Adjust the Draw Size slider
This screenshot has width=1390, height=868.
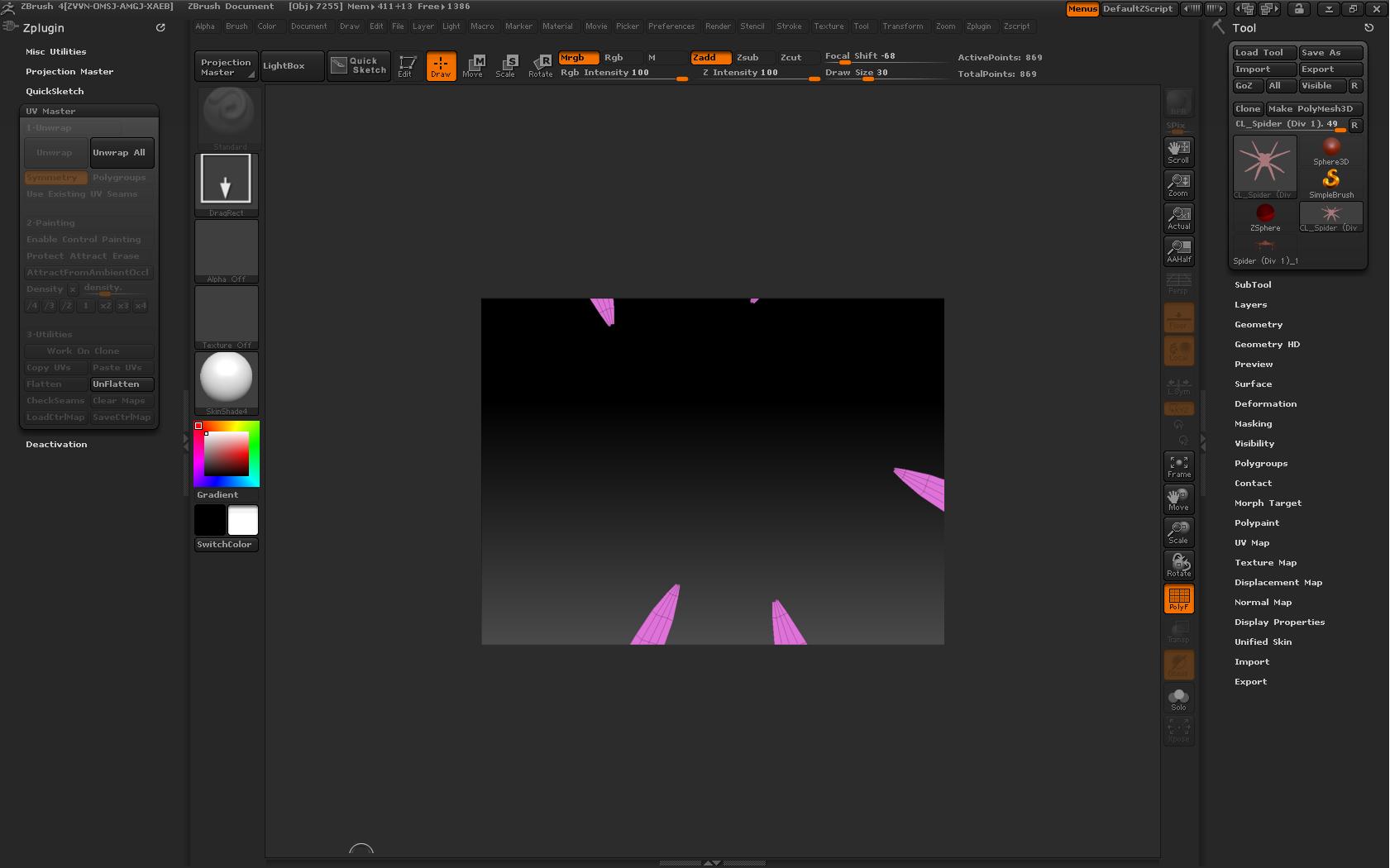point(886,74)
